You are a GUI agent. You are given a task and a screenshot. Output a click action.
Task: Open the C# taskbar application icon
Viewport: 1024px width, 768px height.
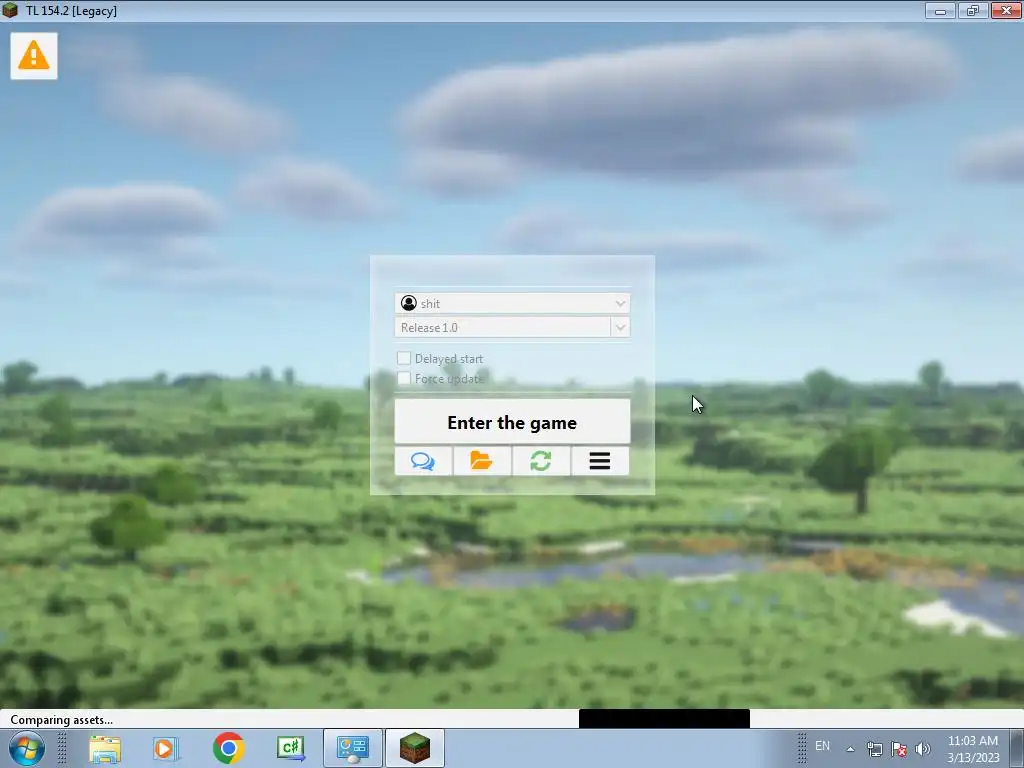(291, 748)
